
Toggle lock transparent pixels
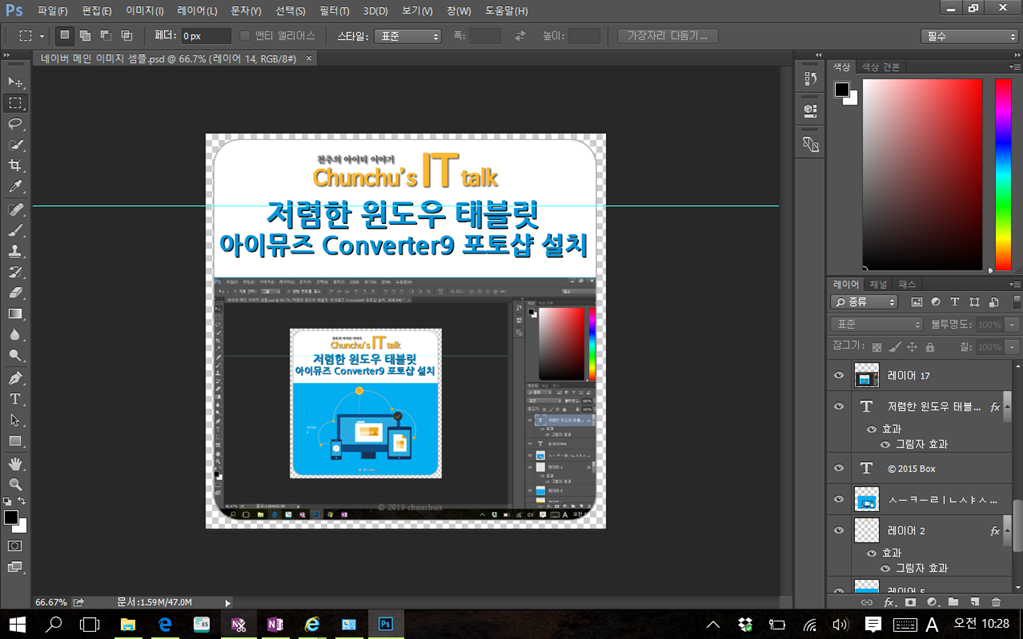(x=877, y=347)
